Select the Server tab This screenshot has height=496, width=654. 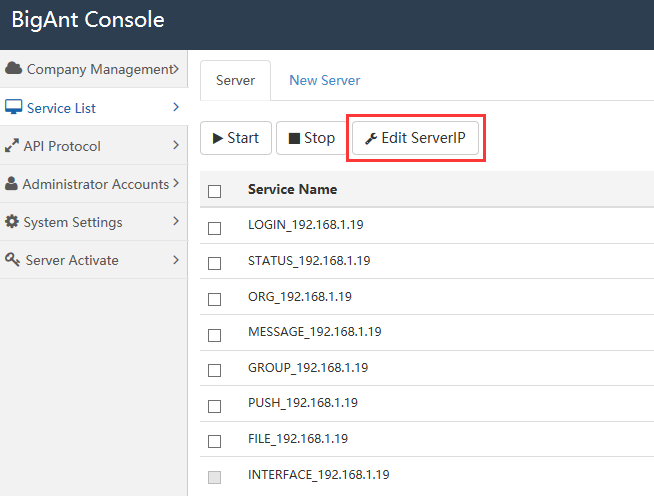235,81
